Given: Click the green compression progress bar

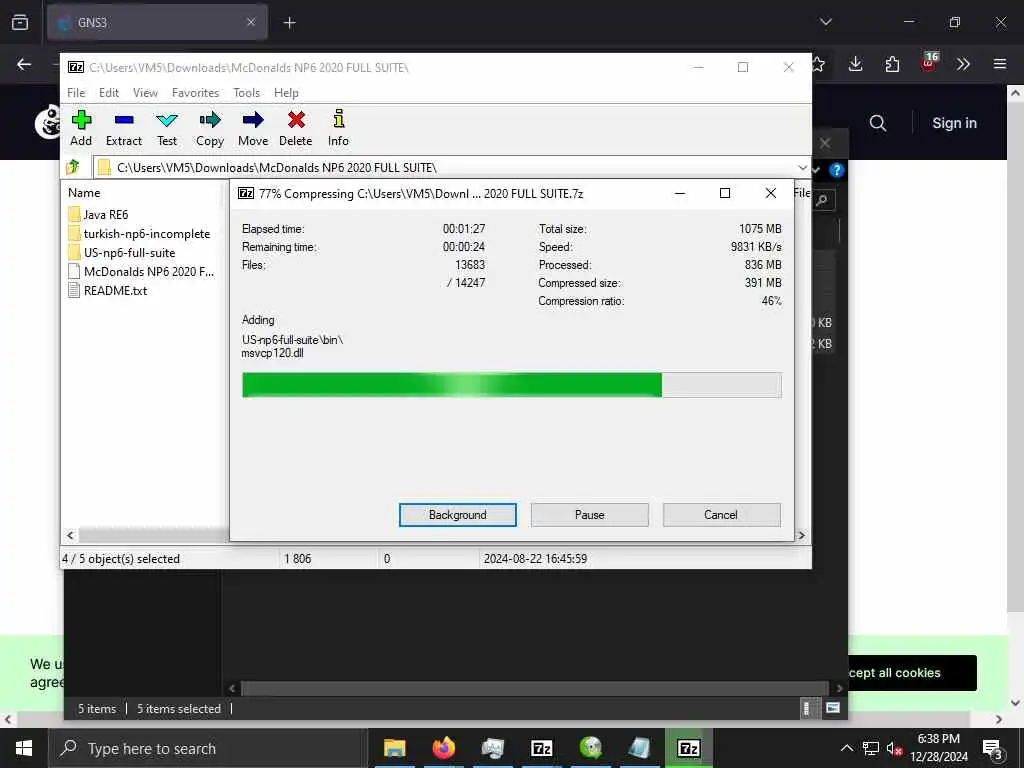Looking at the screenshot, I should [511, 385].
